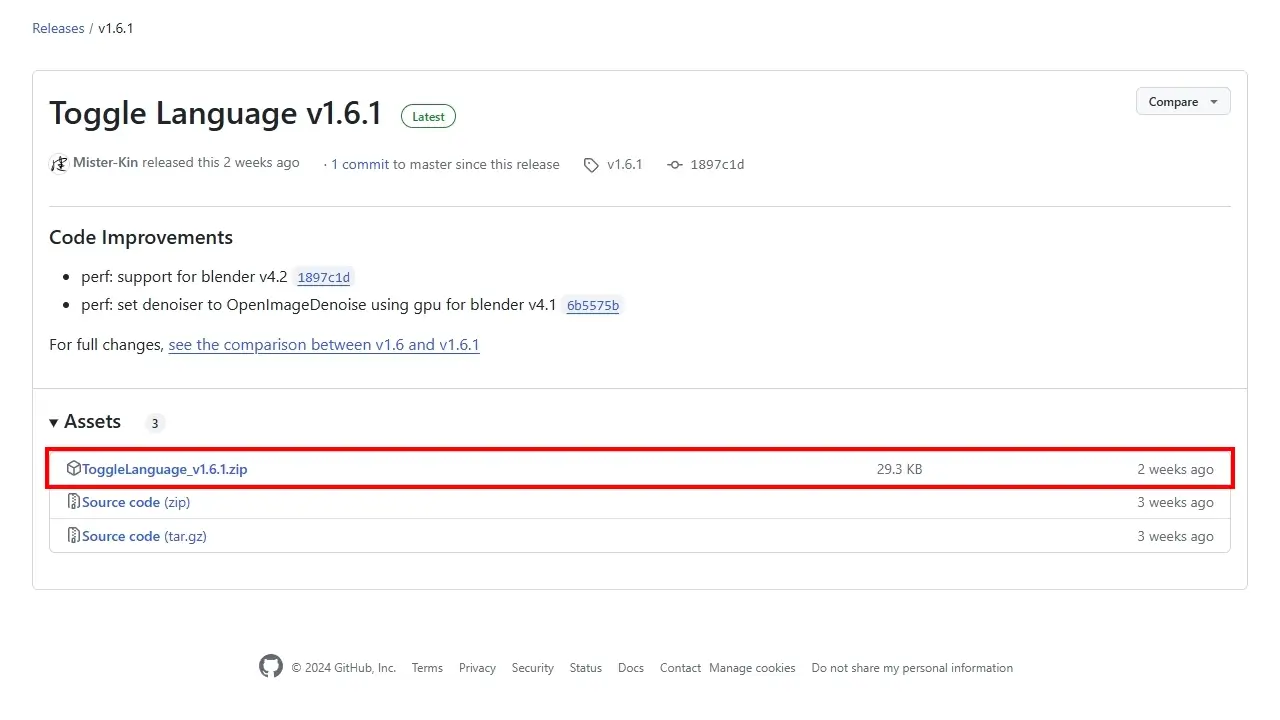The height and width of the screenshot is (720, 1280).
Task: Download Source code (tar.gz)
Action: (144, 536)
